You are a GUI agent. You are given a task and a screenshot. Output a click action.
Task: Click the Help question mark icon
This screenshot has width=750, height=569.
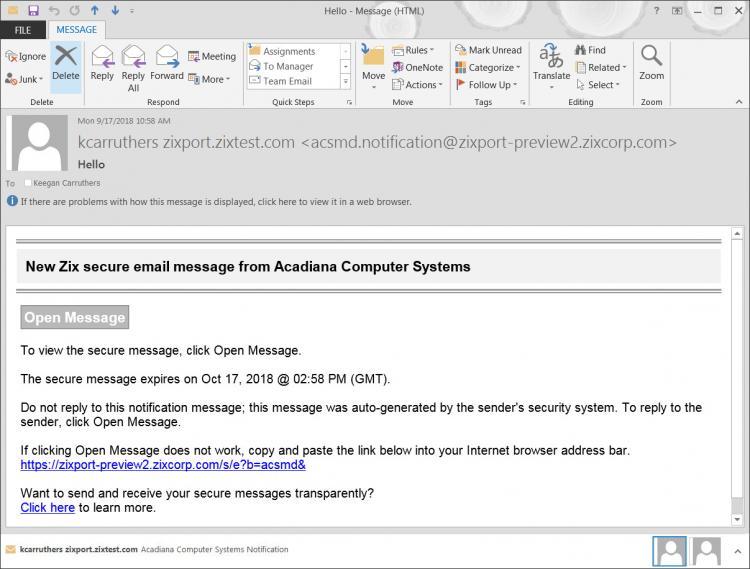[657, 10]
